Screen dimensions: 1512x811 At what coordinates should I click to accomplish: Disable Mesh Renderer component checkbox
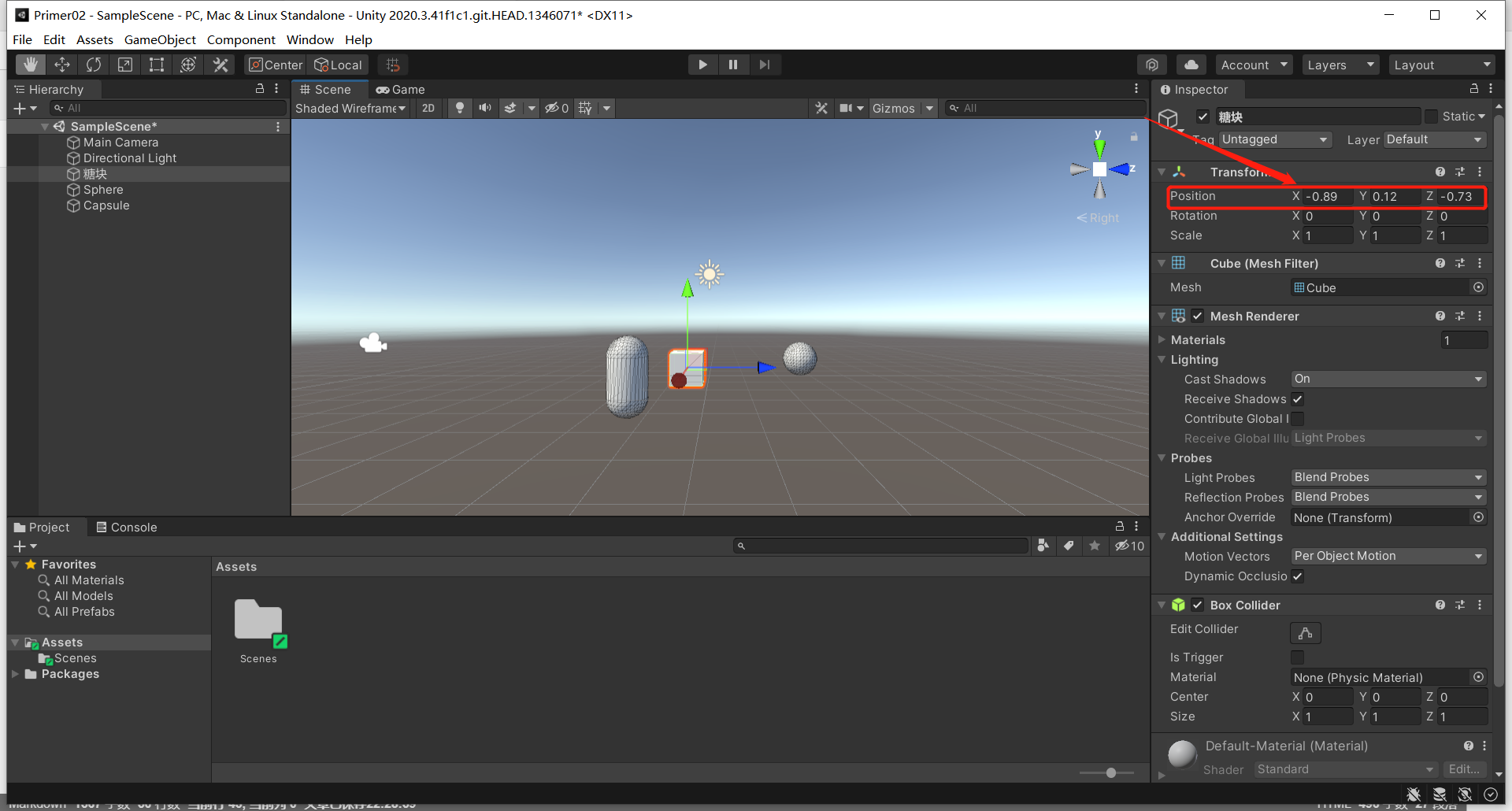(1197, 316)
